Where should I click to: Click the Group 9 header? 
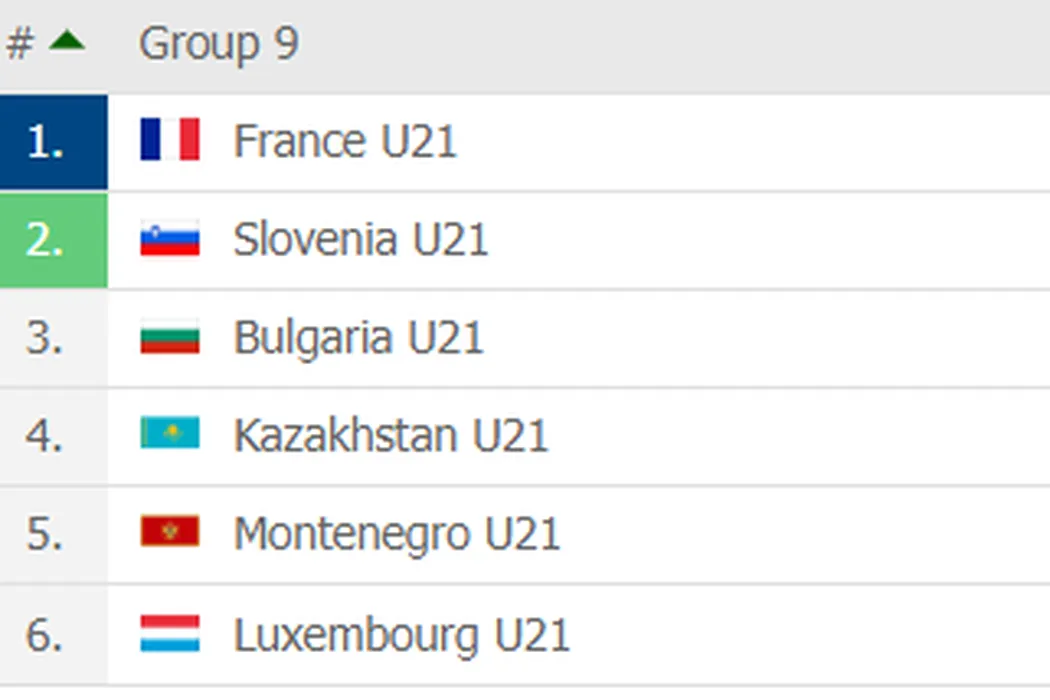coord(218,44)
